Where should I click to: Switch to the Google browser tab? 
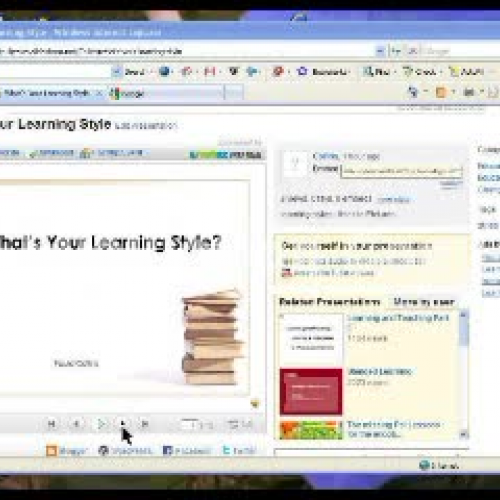click(x=166, y=93)
